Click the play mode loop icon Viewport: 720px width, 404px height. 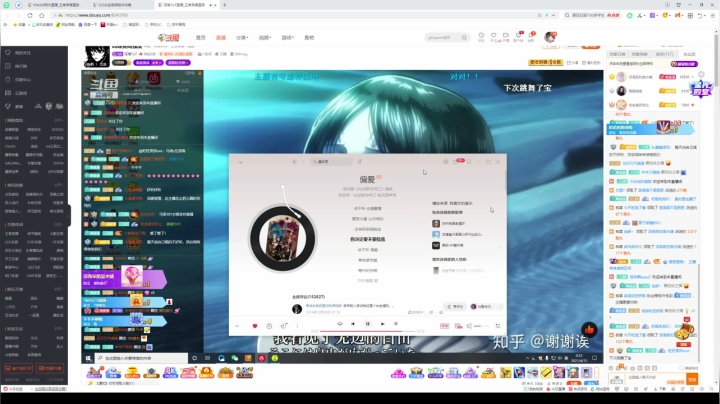click(340, 324)
